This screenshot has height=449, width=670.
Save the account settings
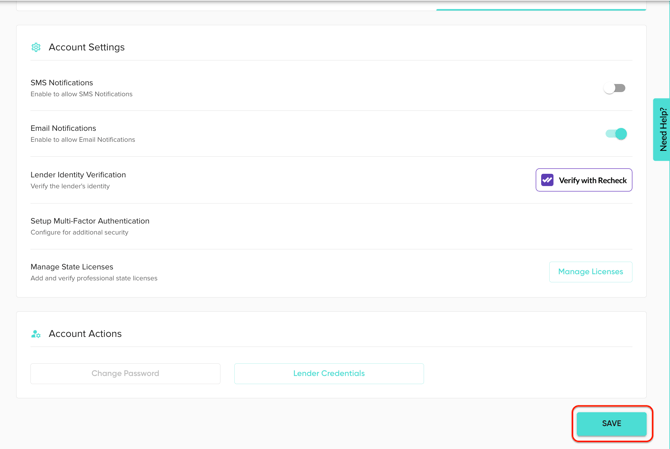tap(611, 423)
